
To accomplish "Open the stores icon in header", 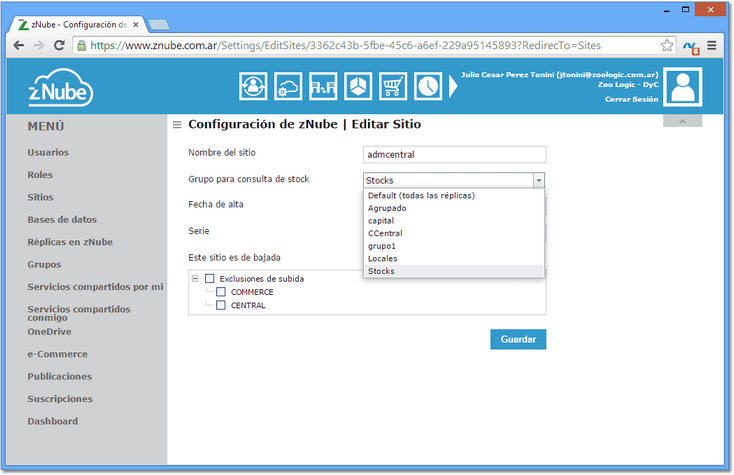I will click(323, 86).
